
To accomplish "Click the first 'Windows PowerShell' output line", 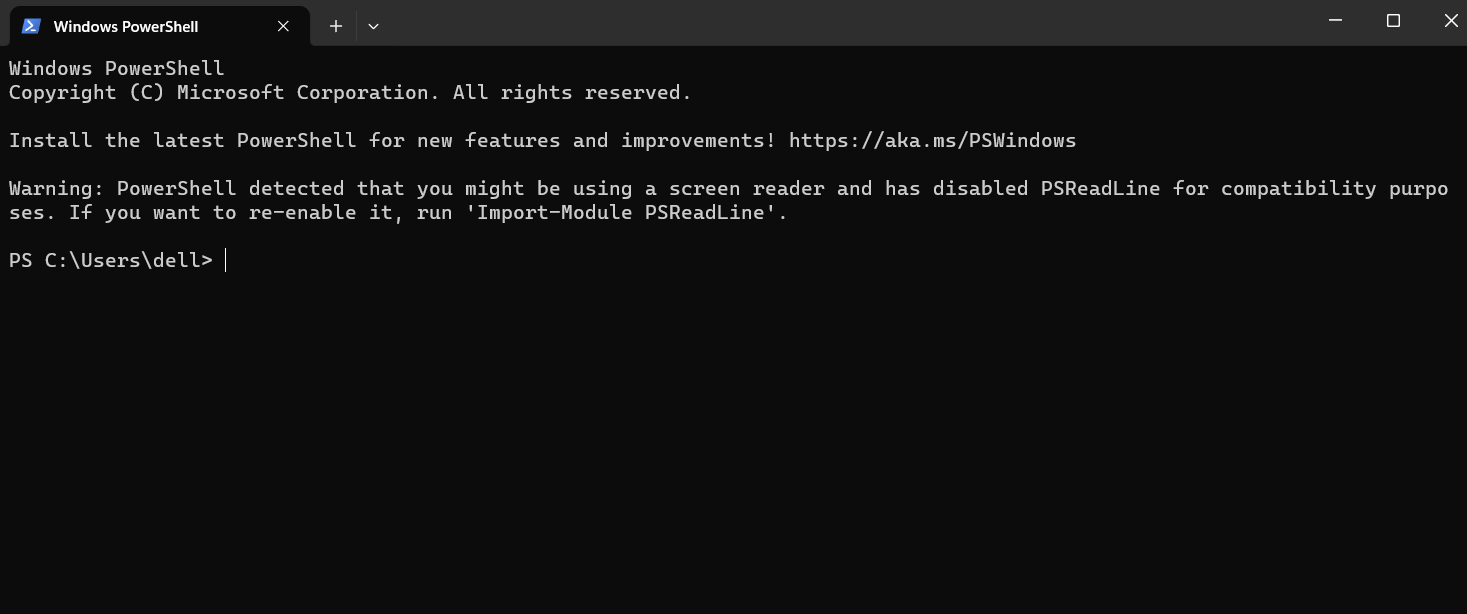I will pos(117,68).
